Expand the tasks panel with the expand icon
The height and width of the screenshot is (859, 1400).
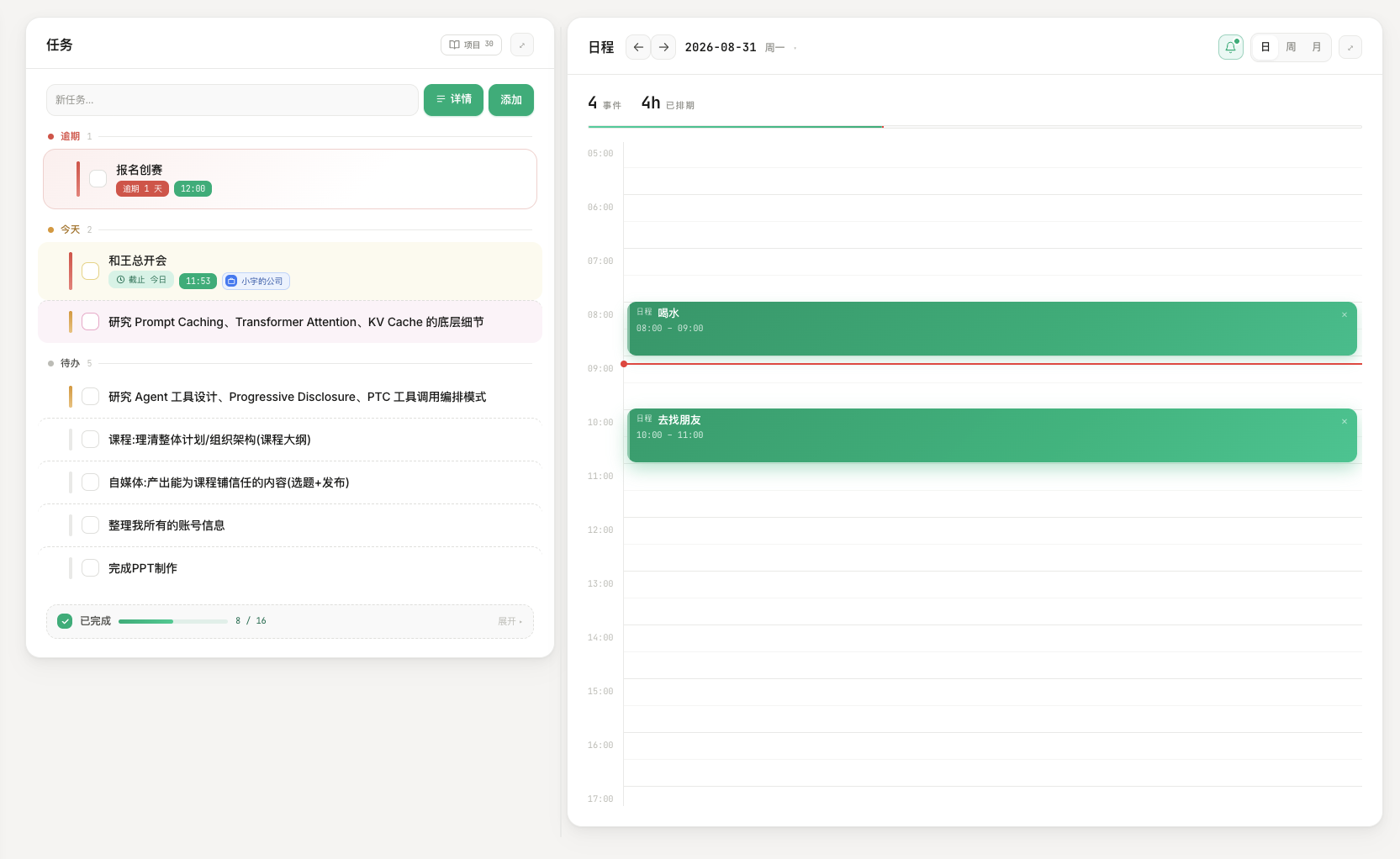pyautogui.click(x=522, y=45)
